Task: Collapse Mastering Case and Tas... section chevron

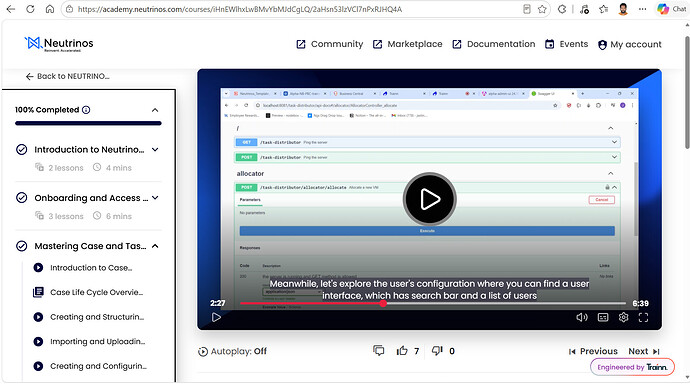Action: [x=155, y=246]
